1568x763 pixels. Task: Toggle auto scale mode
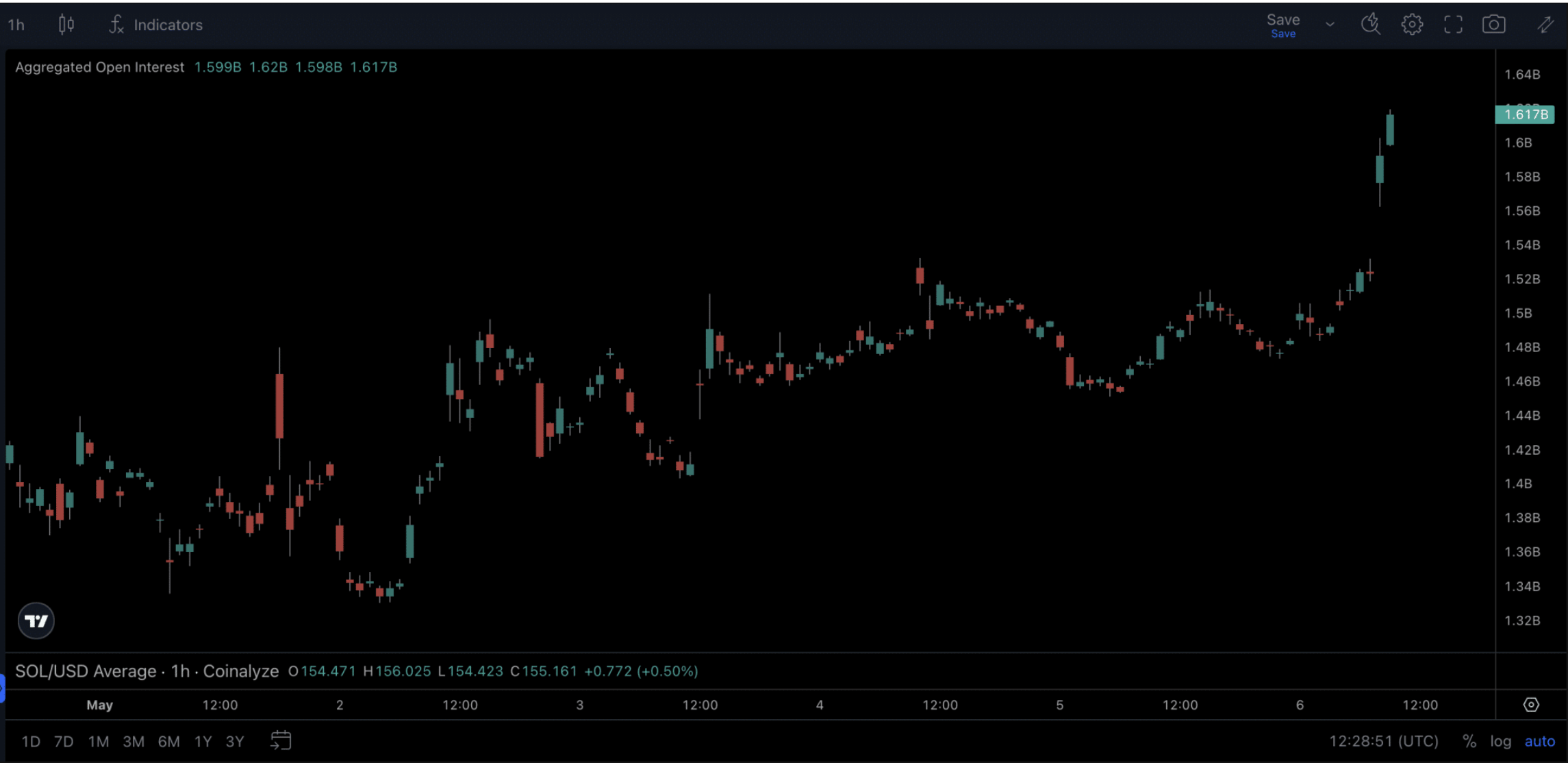(x=1539, y=741)
